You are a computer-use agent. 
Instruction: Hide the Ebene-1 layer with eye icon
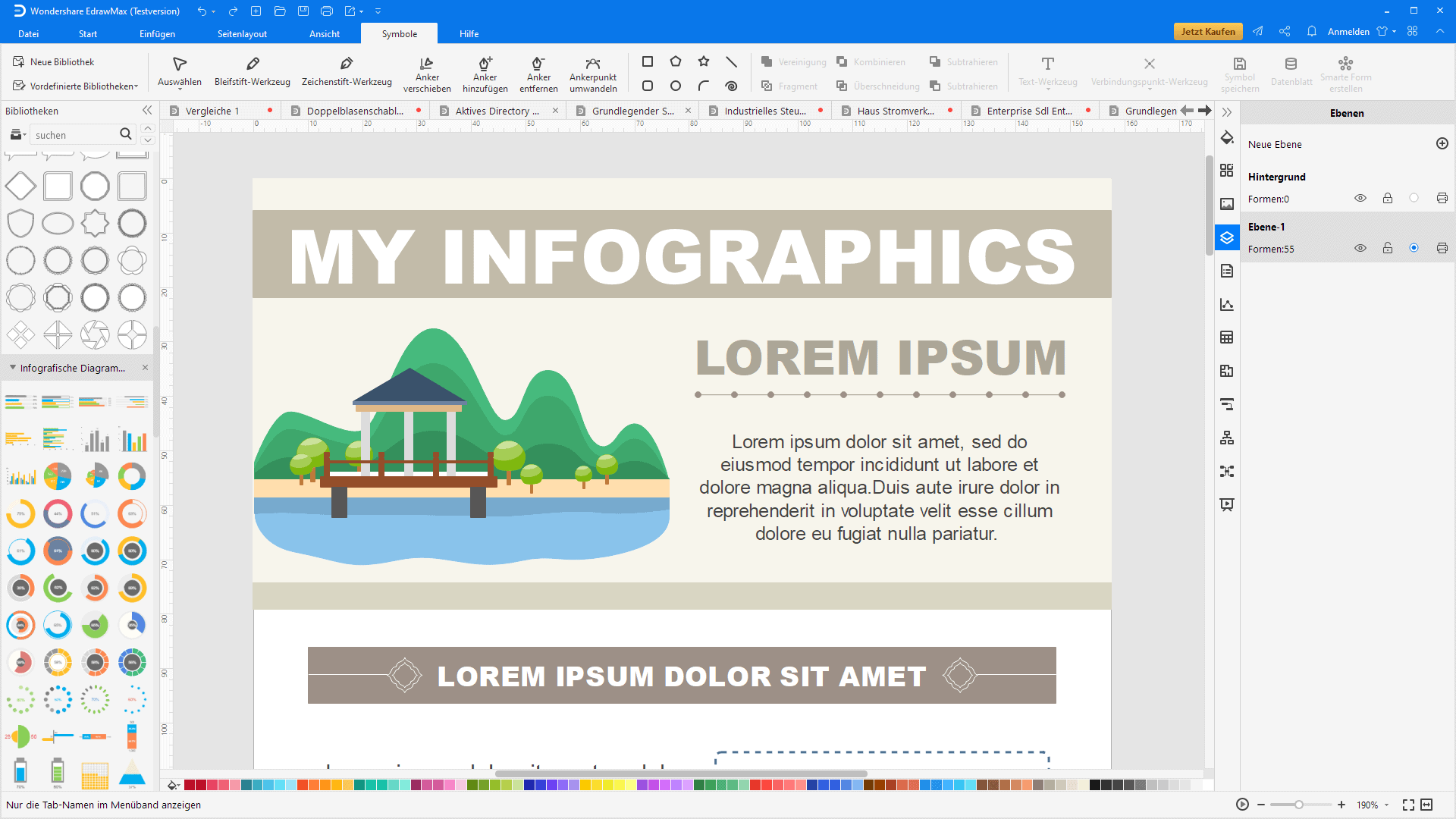pos(1360,248)
